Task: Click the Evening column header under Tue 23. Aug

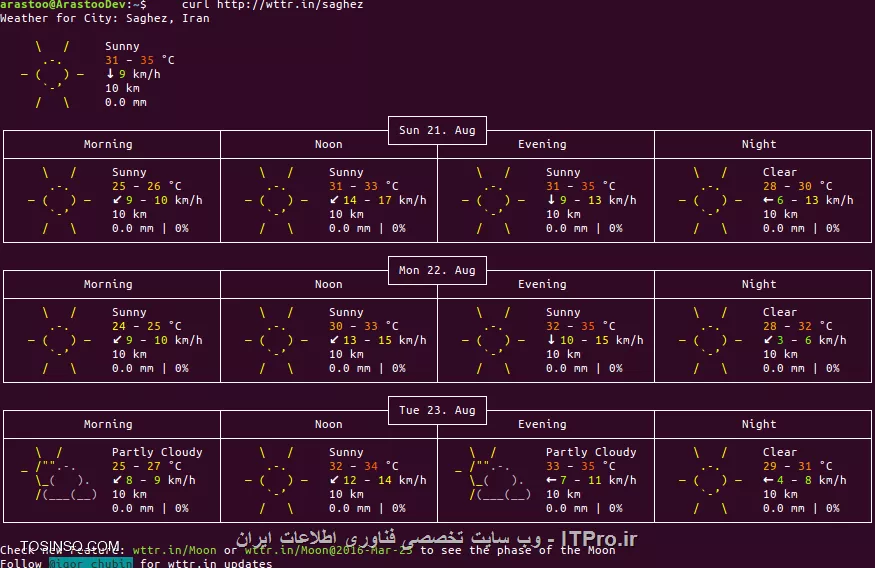Action: (542, 424)
